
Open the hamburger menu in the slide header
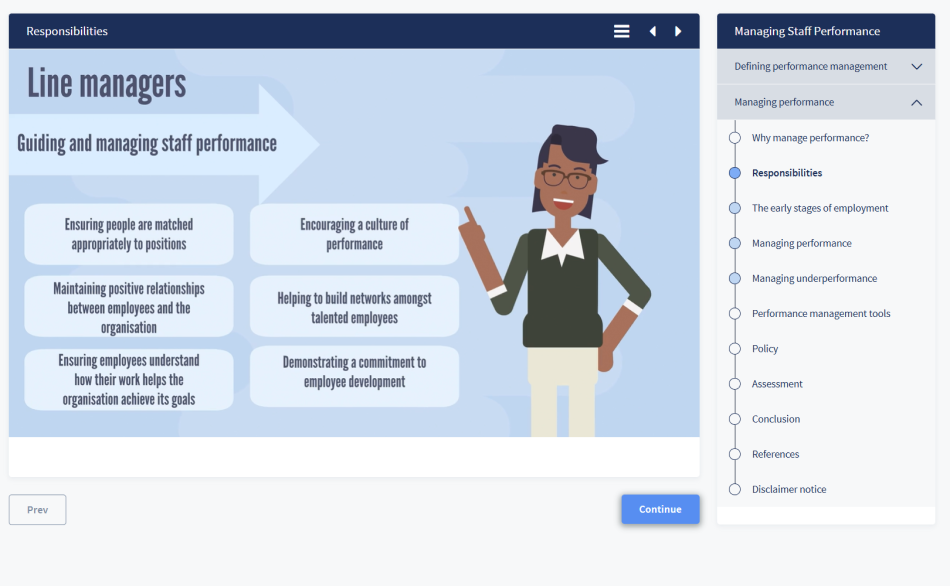(621, 31)
